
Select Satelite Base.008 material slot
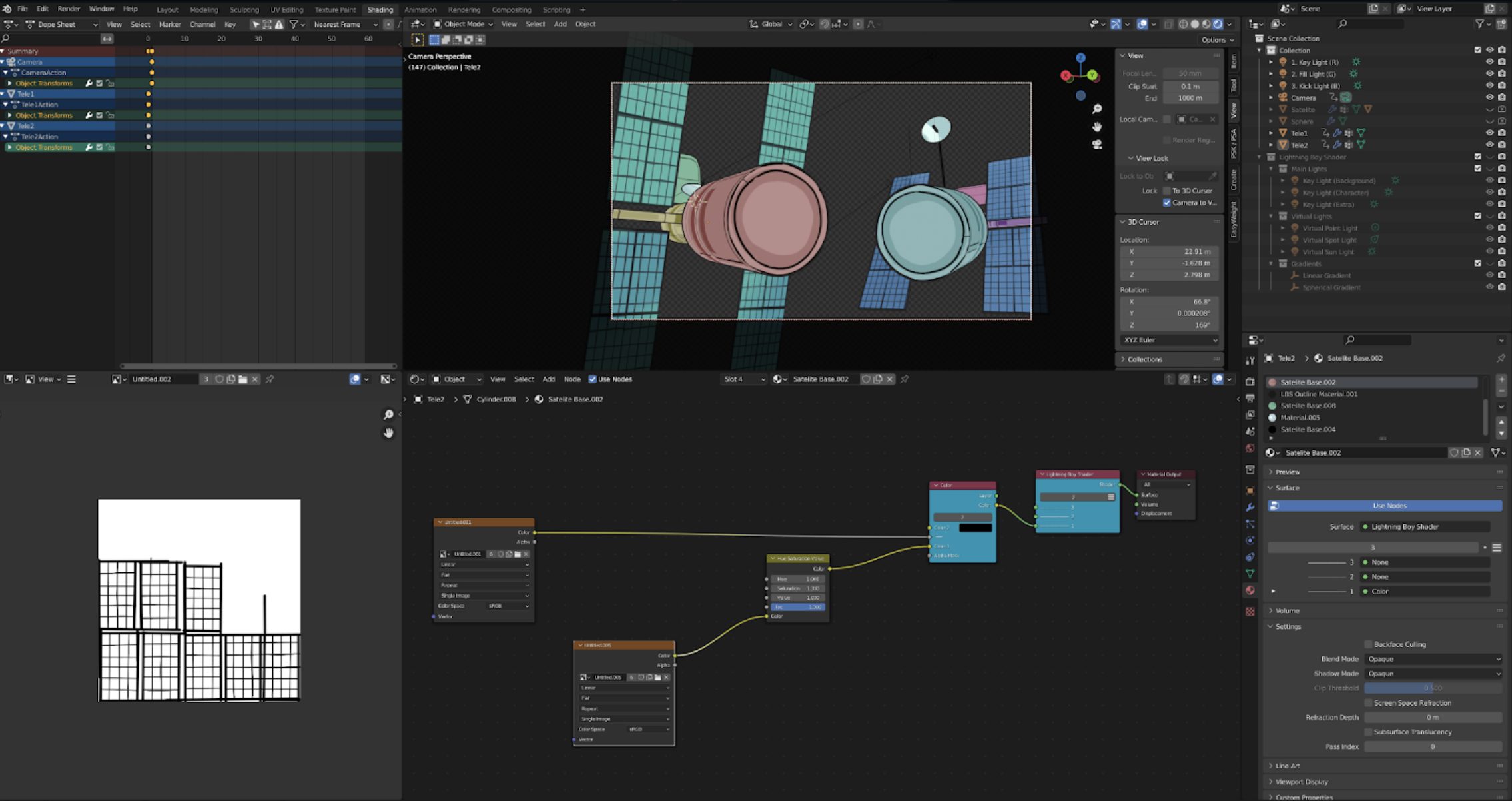[1308, 406]
